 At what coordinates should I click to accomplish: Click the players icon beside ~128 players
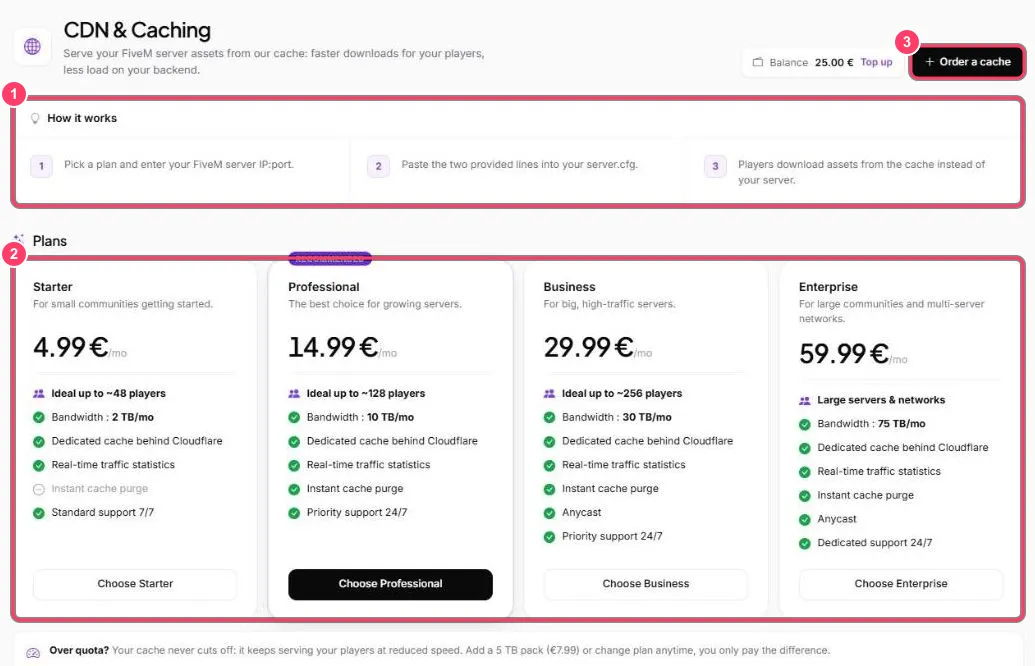click(294, 393)
